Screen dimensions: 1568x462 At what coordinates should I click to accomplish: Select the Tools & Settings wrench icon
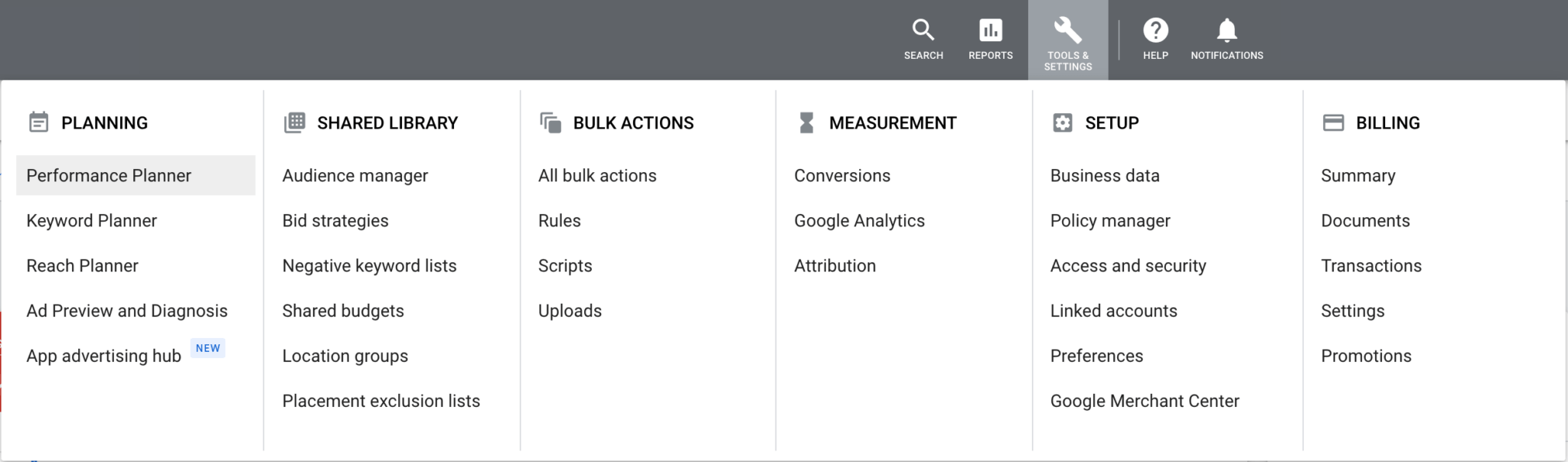click(1069, 32)
